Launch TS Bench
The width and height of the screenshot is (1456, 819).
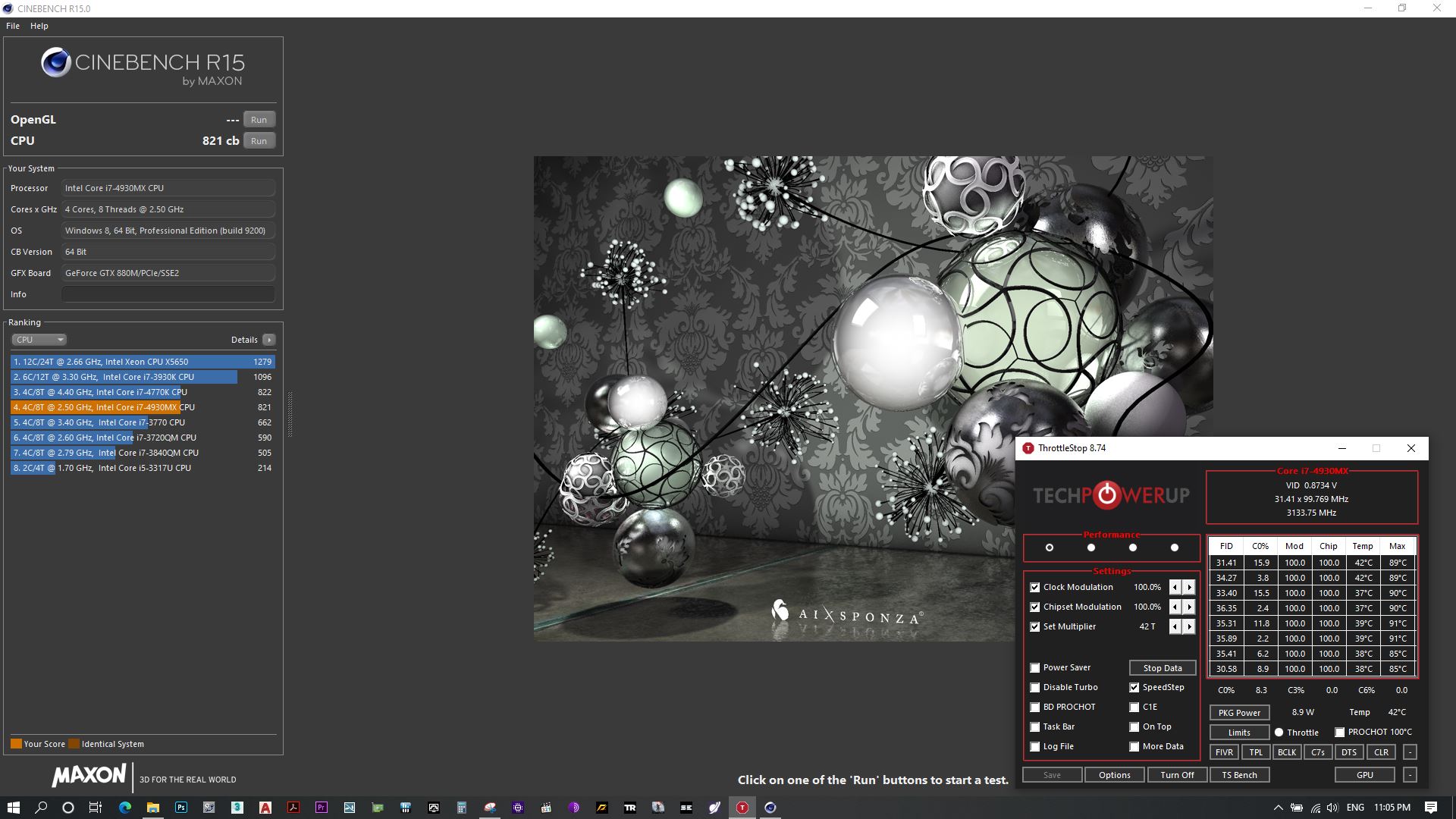[x=1239, y=775]
